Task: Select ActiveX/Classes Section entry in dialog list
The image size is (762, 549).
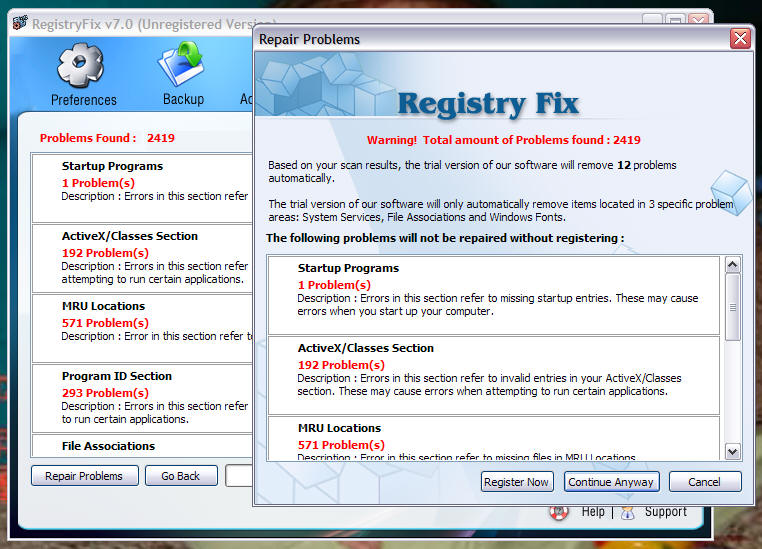Action: [494, 375]
